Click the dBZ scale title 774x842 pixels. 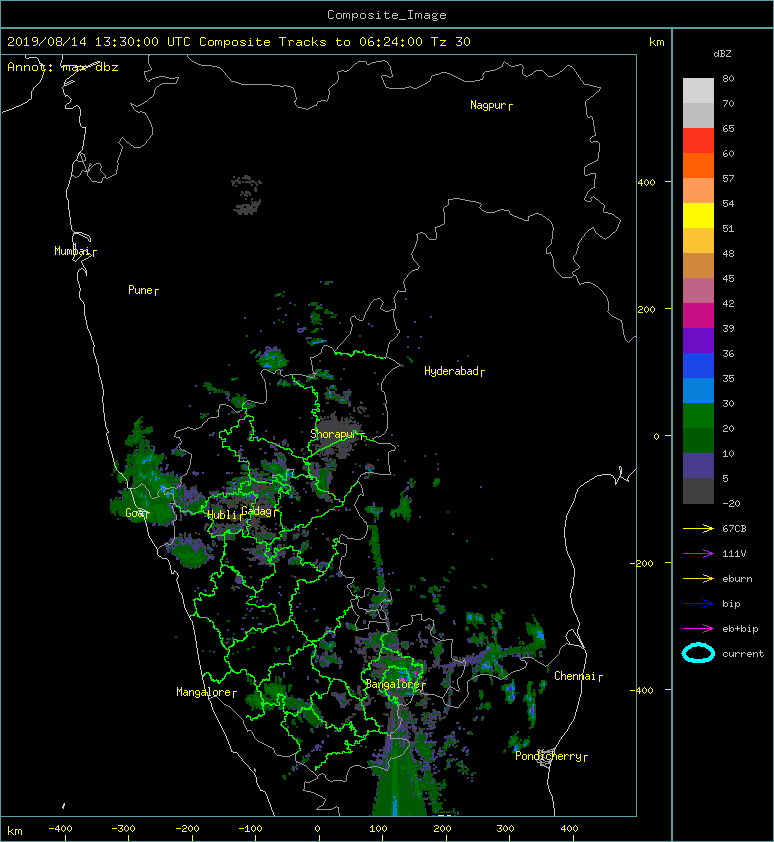(x=722, y=54)
